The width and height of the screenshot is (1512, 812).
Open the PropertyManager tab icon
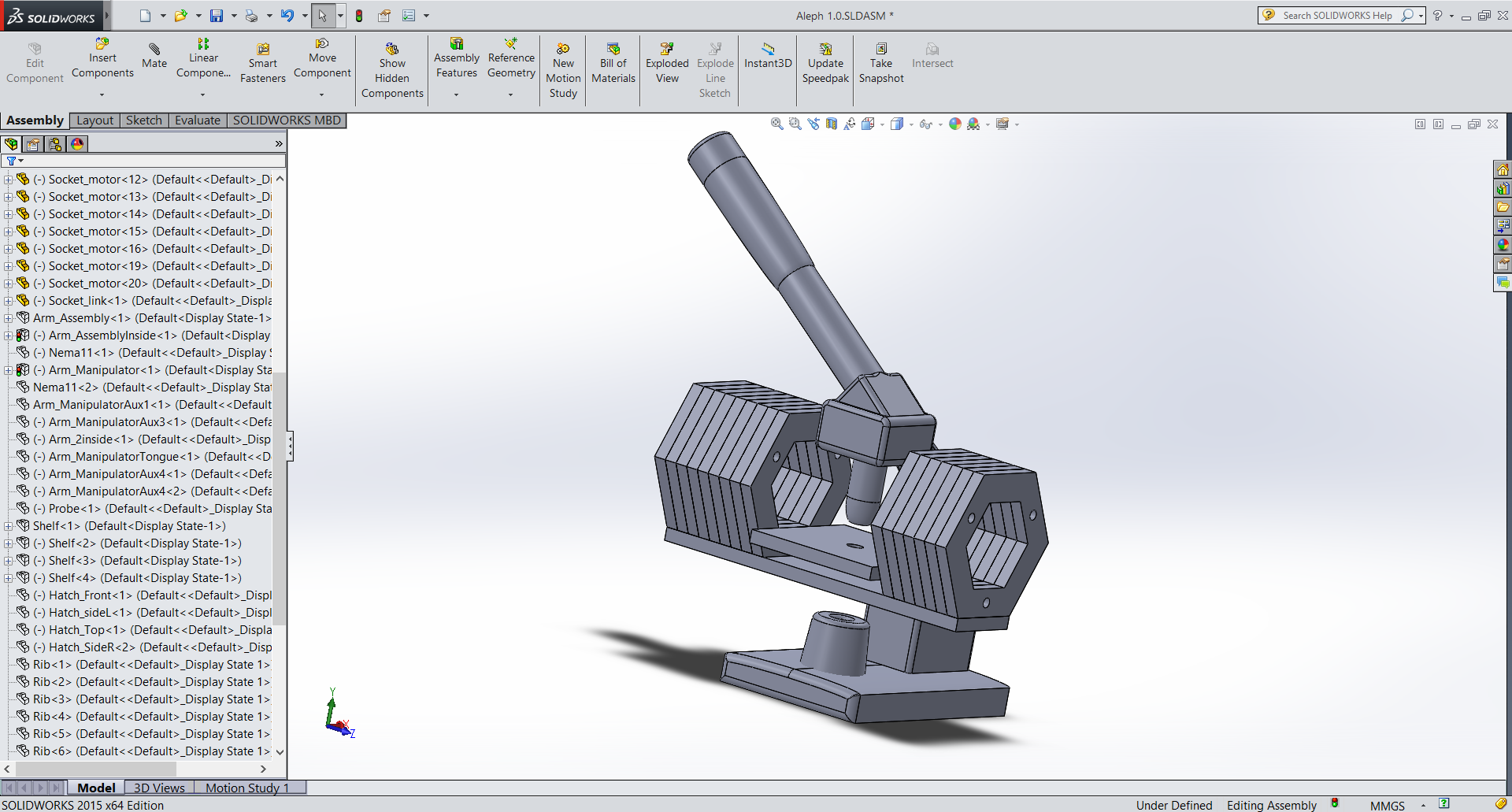click(33, 144)
